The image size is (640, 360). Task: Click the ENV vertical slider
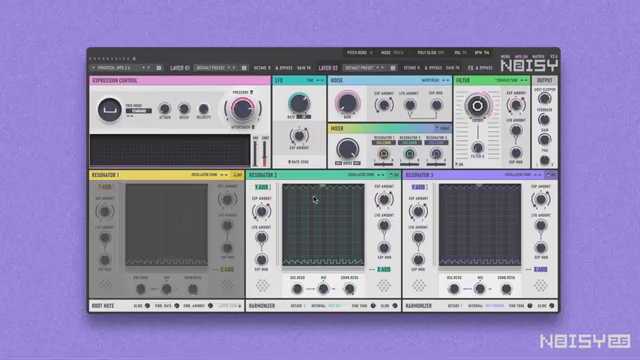[256, 153]
